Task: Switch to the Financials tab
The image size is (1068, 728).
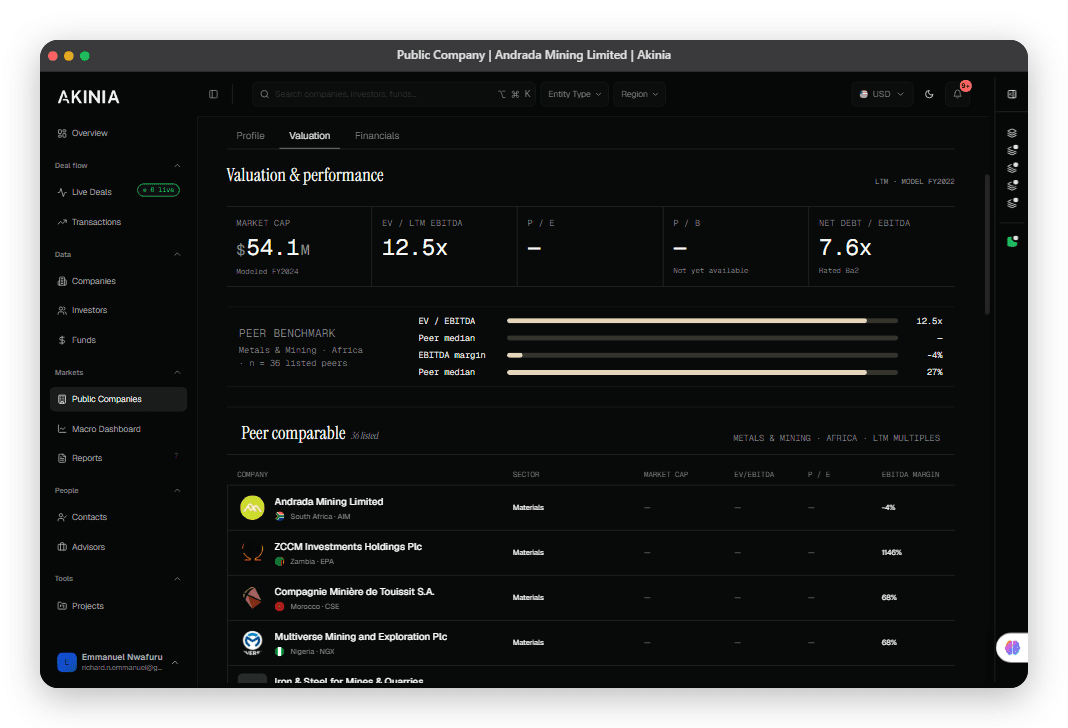Action: pyautogui.click(x=377, y=136)
